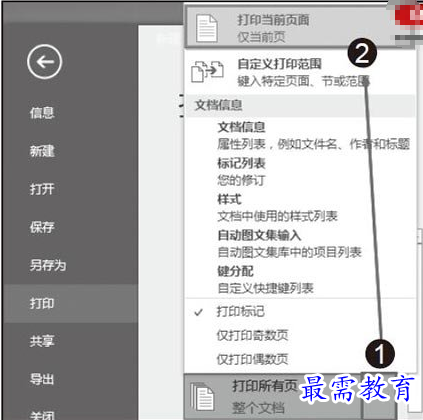The height and width of the screenshot is (420, 423).
Task: Open the 新建 backstage tab
Action: click(42, 151)
